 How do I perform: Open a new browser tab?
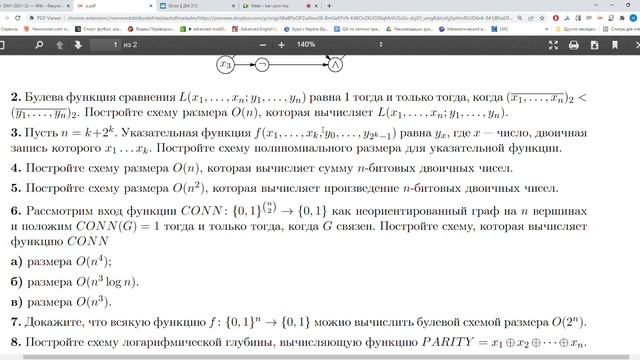pos(329,6)
